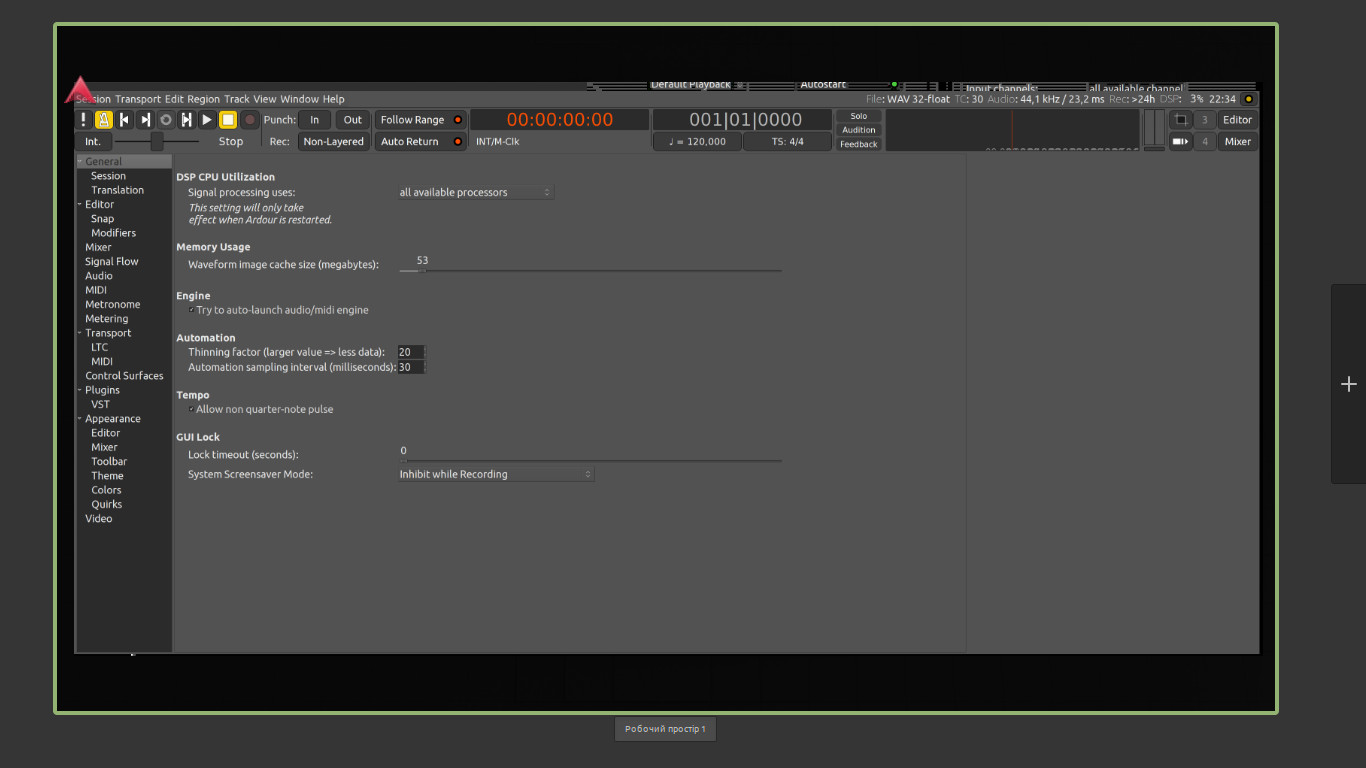Collapse the Appearance tree section

(80, 419)
